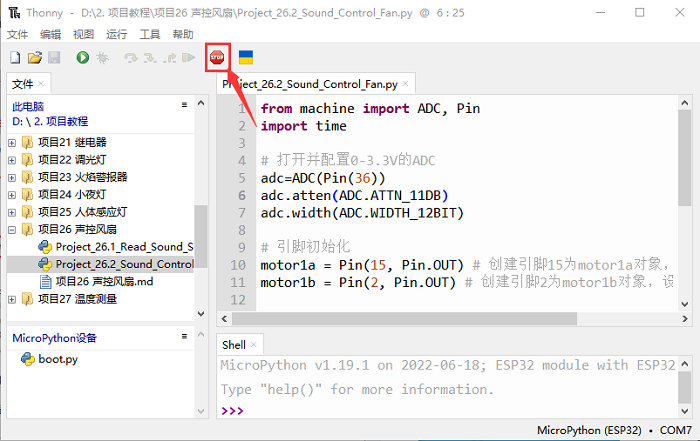Click the Save file disk icon
Screen dimensions: 700x441
click(53, 58)
